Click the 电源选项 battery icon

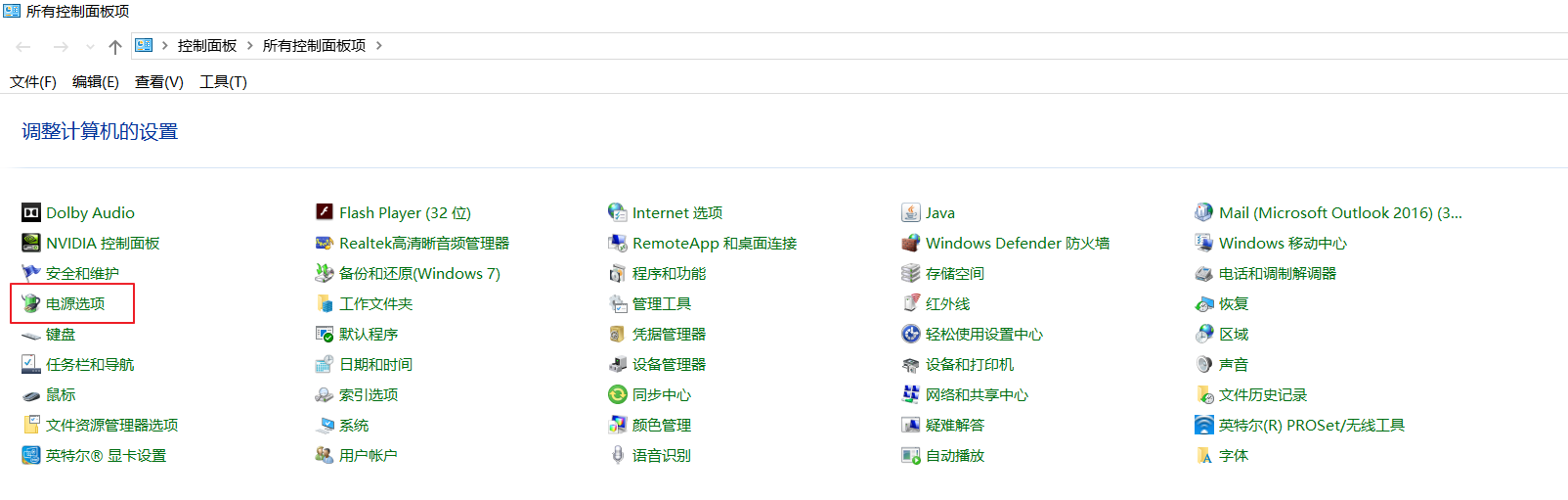click(x=31, y=303)
